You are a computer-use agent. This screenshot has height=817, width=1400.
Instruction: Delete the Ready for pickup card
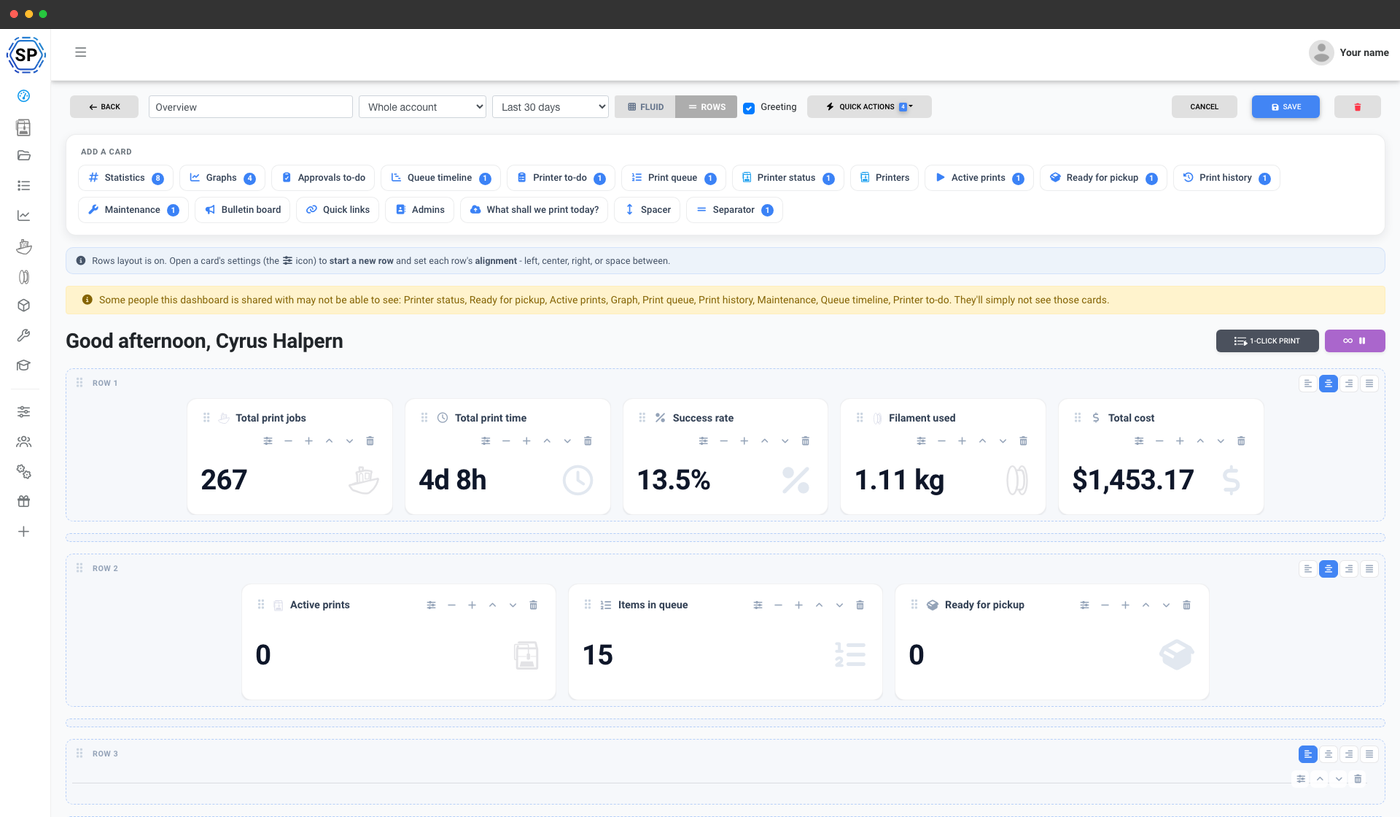click(1187, 605)
